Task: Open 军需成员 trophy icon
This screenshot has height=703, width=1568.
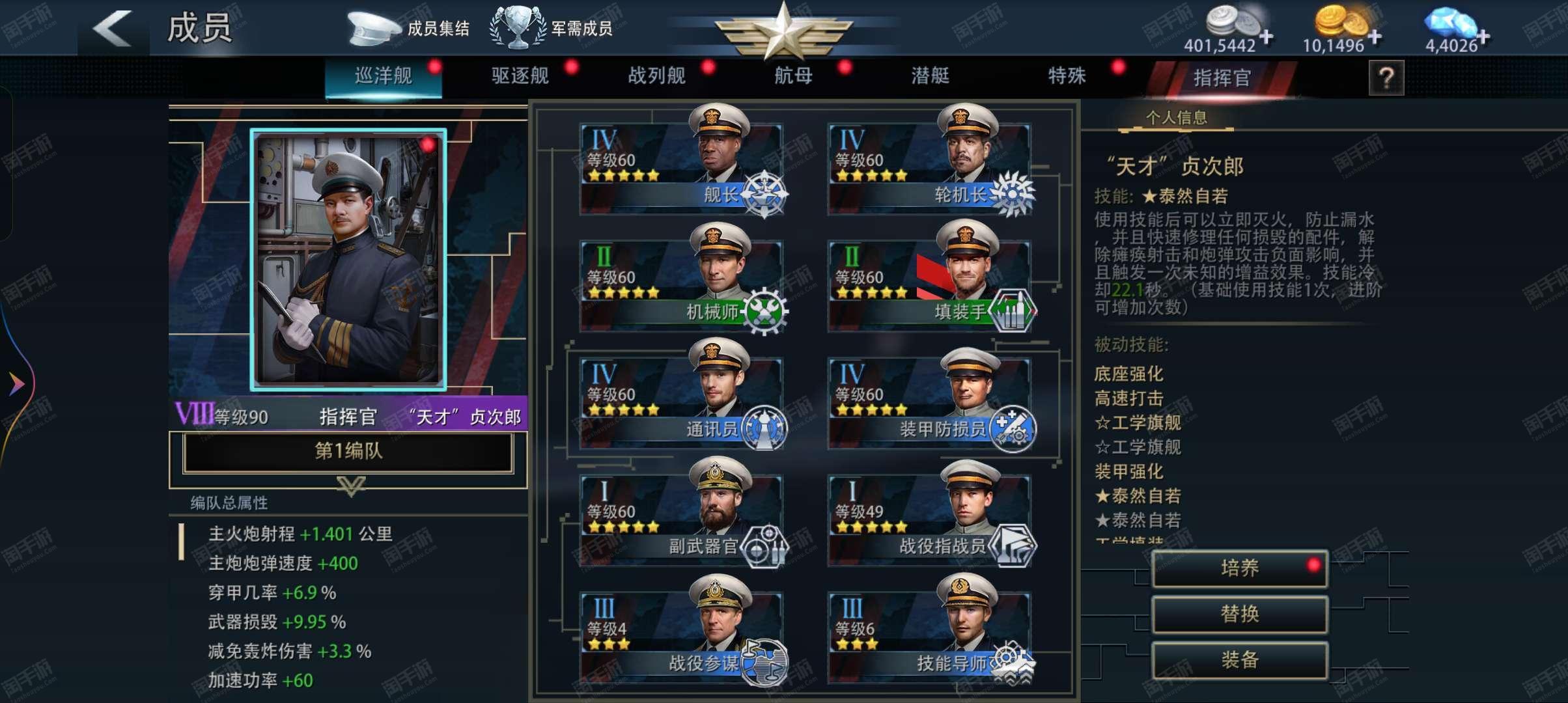Action: click(x=518, y=27)
